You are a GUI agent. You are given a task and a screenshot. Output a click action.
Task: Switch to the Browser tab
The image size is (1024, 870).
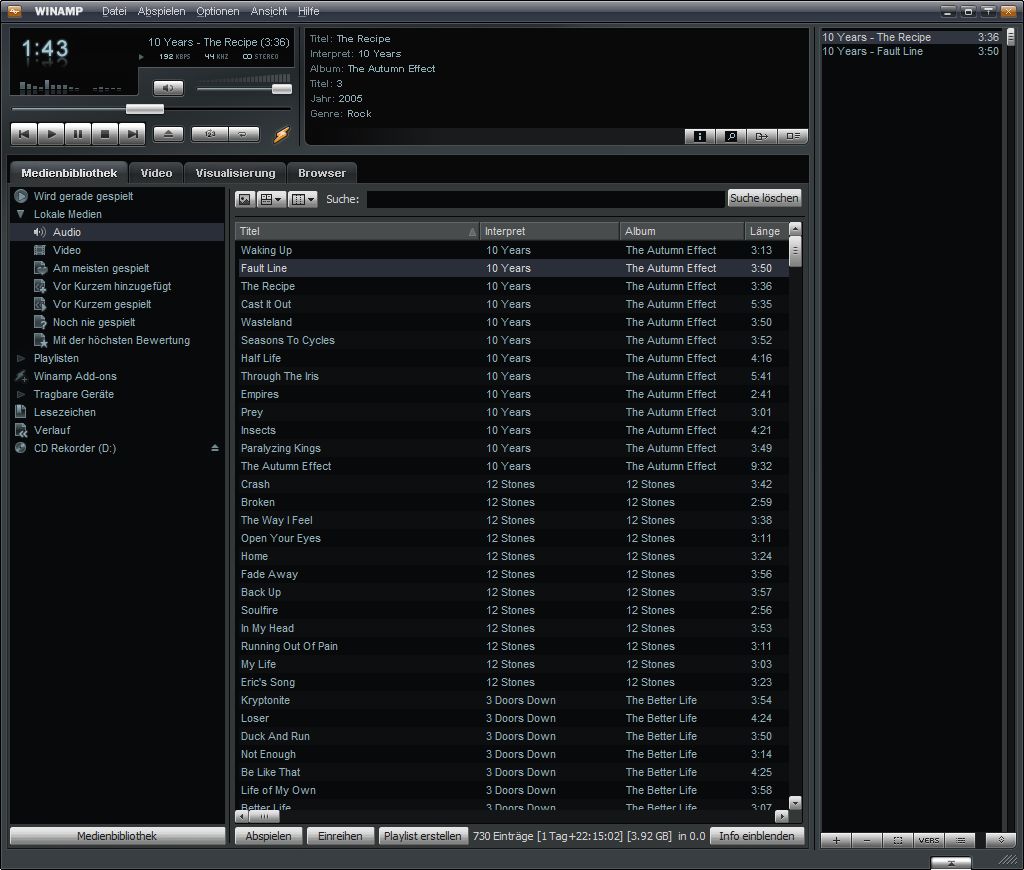point(321,173)
